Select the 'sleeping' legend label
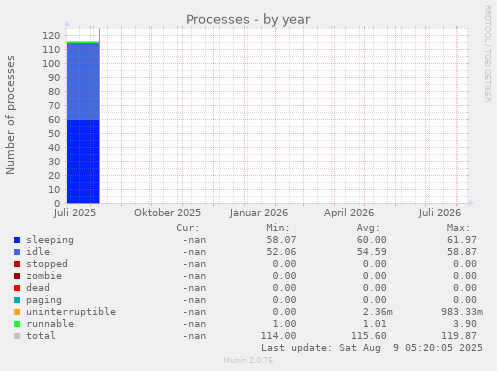The height and width of the screenshot is (371, 497). coord(50,240)
